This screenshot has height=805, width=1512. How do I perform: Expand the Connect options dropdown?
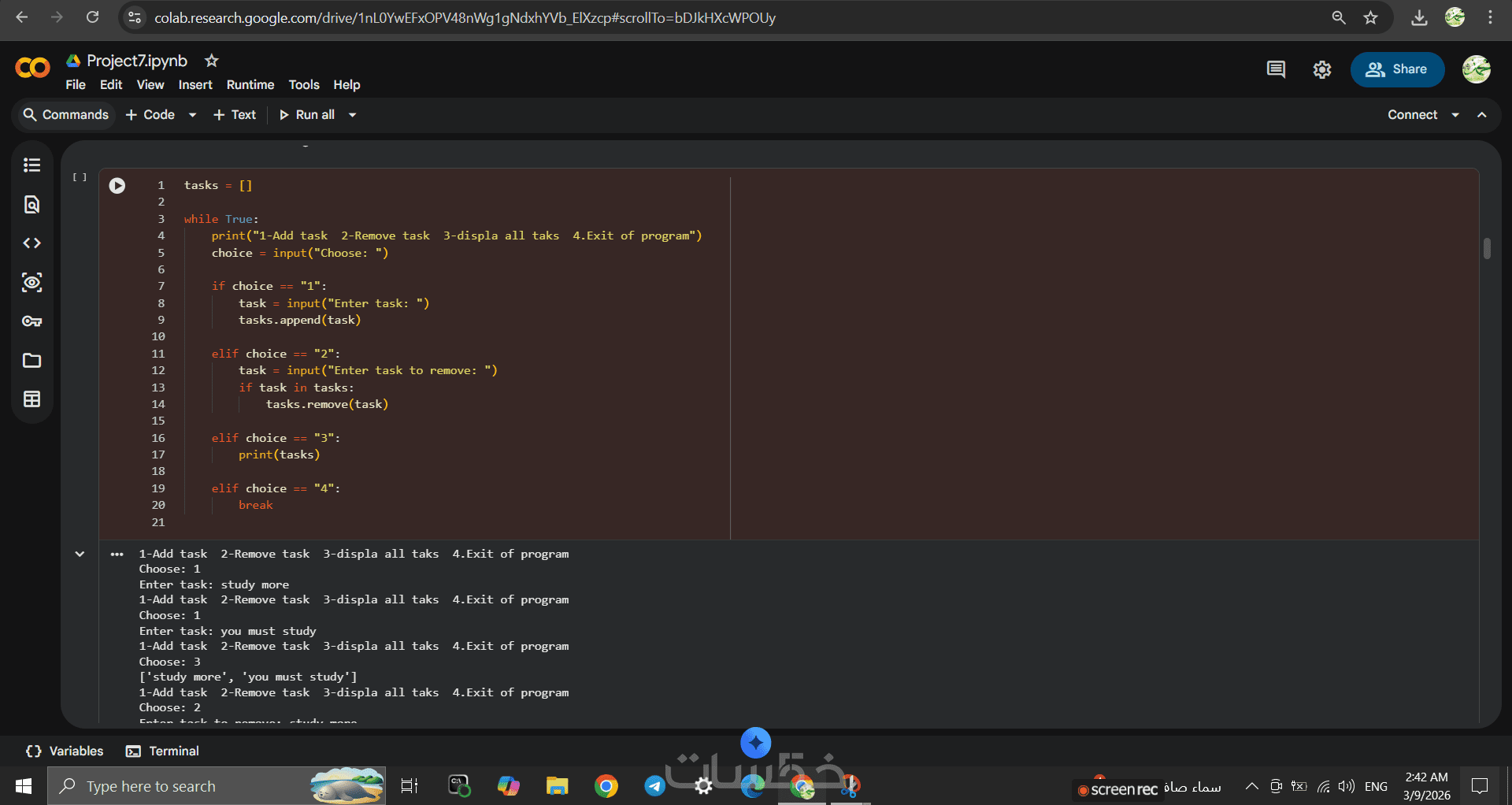pos(1455,115)
